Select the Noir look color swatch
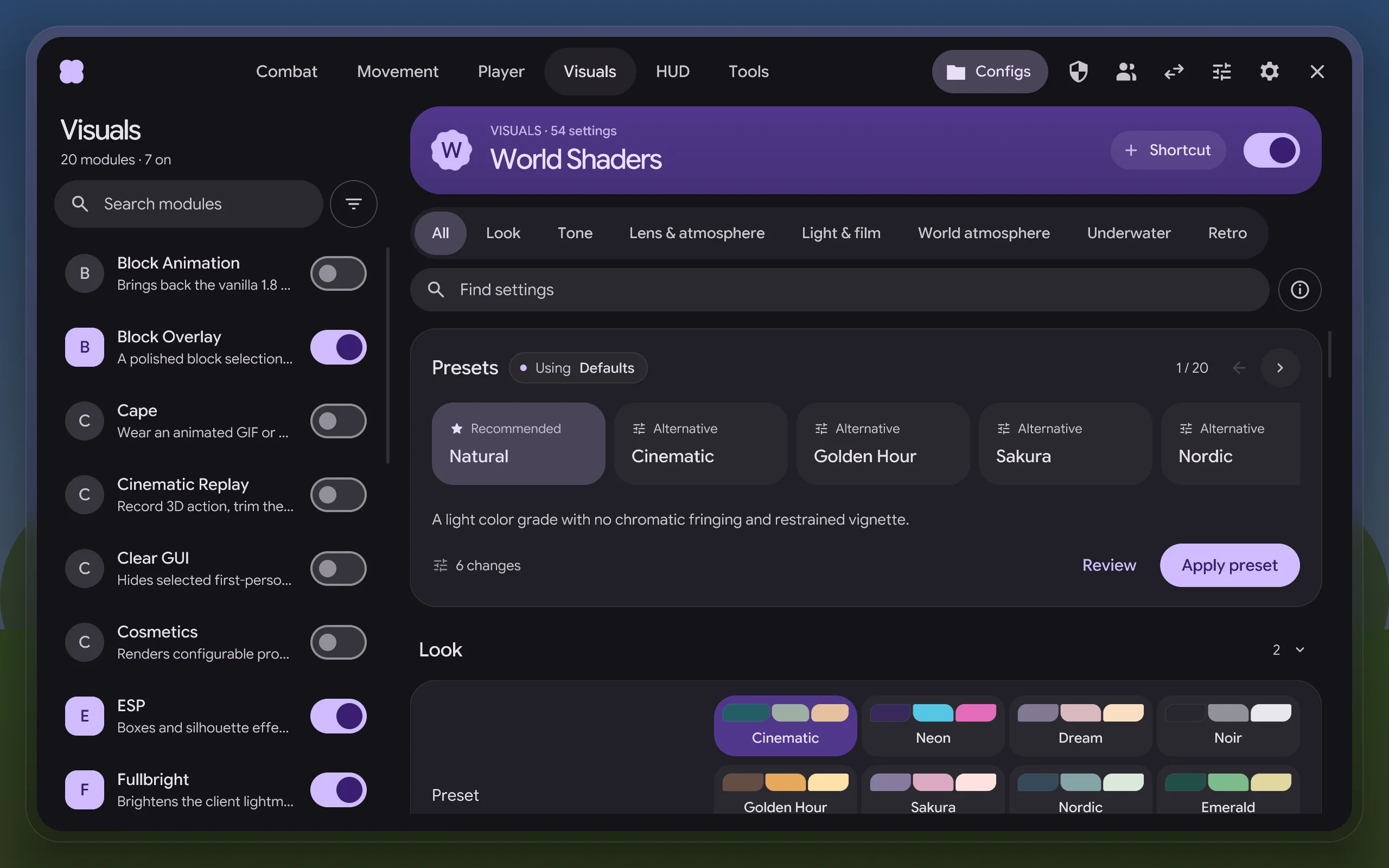This screenshot has height=868, width=1389. pyautogui.click(x=1228, y=726)
